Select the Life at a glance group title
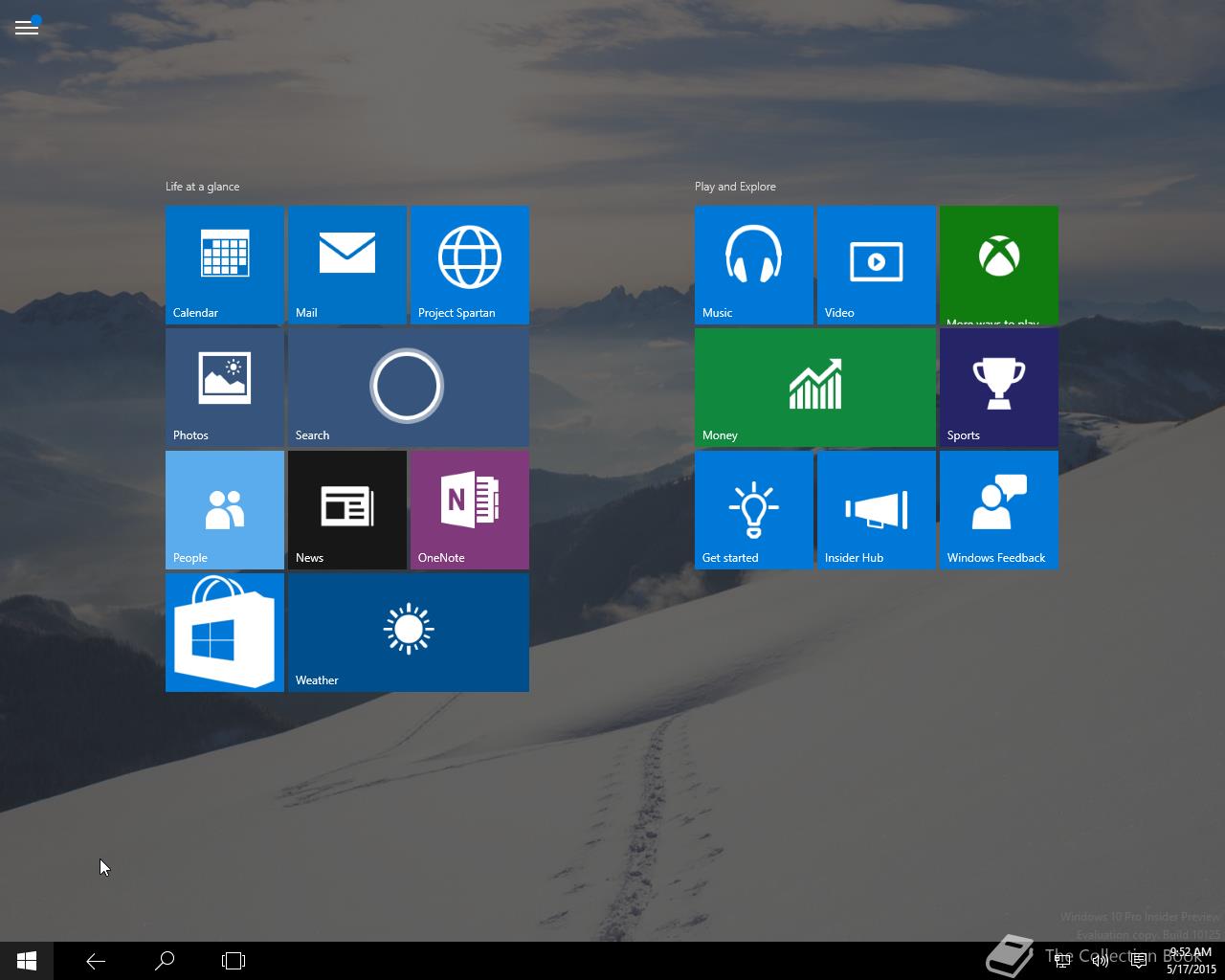 point(203,187)
